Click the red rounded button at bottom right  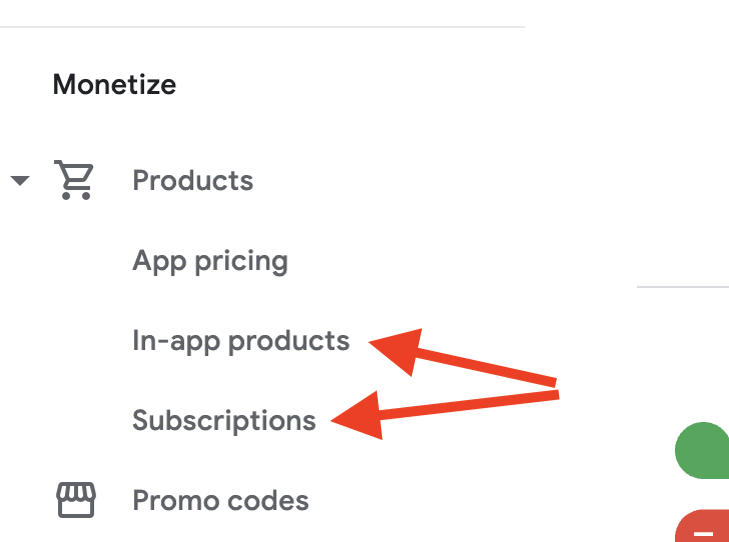[x=702, y=526]
